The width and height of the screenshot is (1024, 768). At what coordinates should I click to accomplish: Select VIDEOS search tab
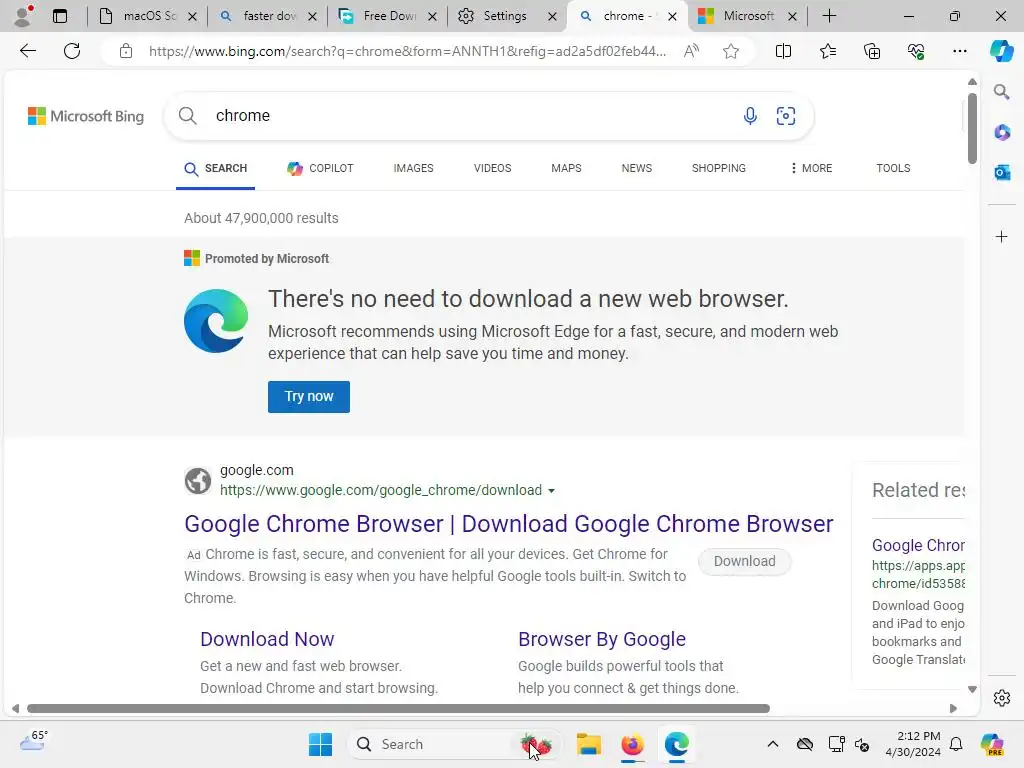(x=492, y=168)
